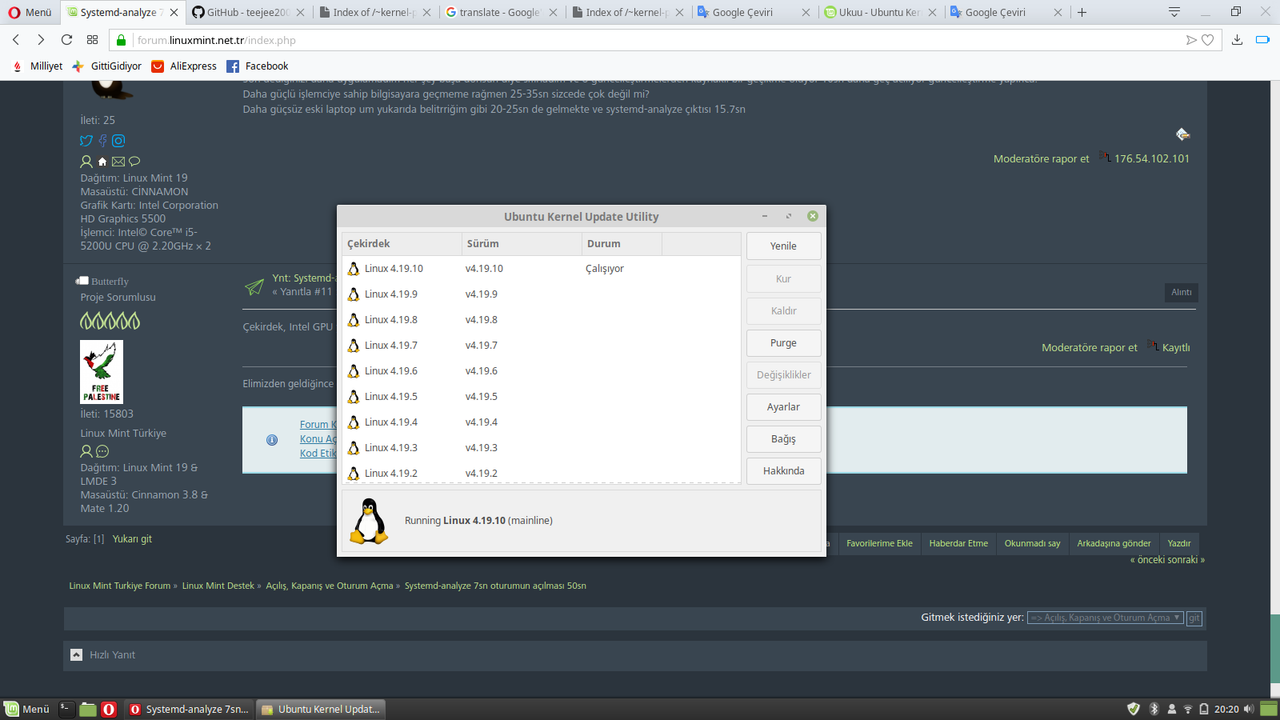Open the Facebook icon in the forum profile

[x=102, y=141]
